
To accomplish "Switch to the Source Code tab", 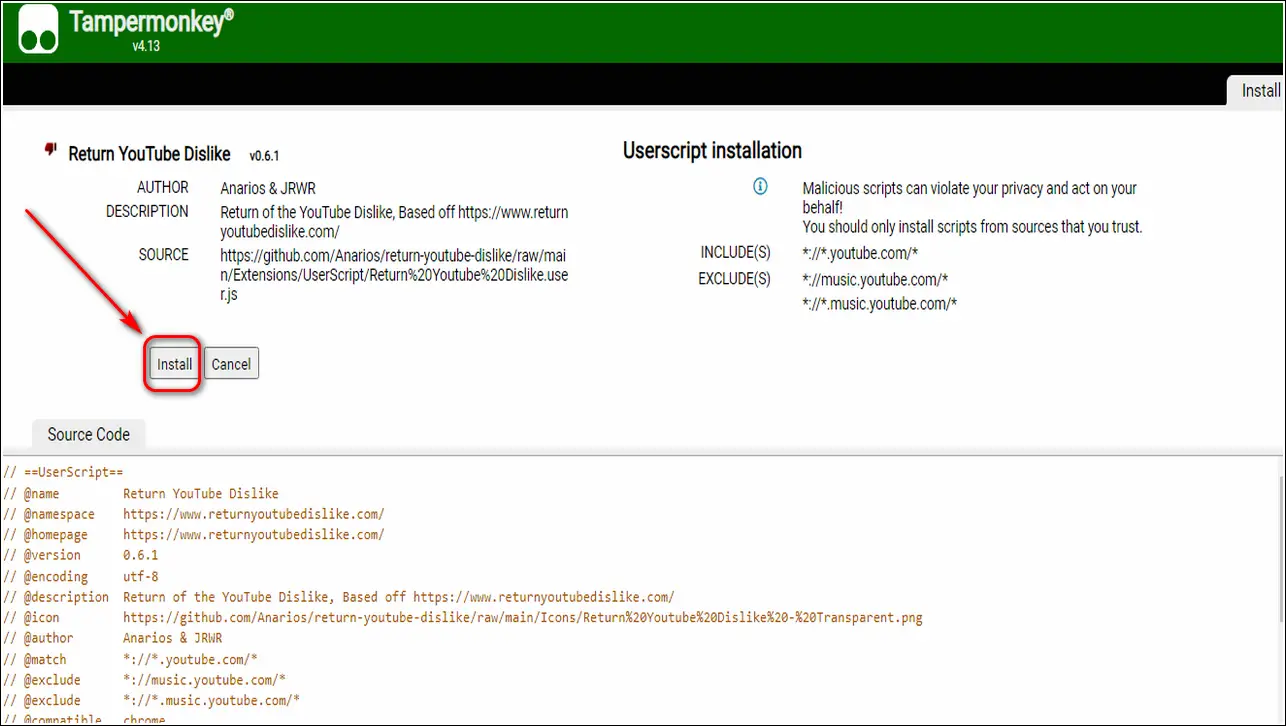I will click(89, 434).
